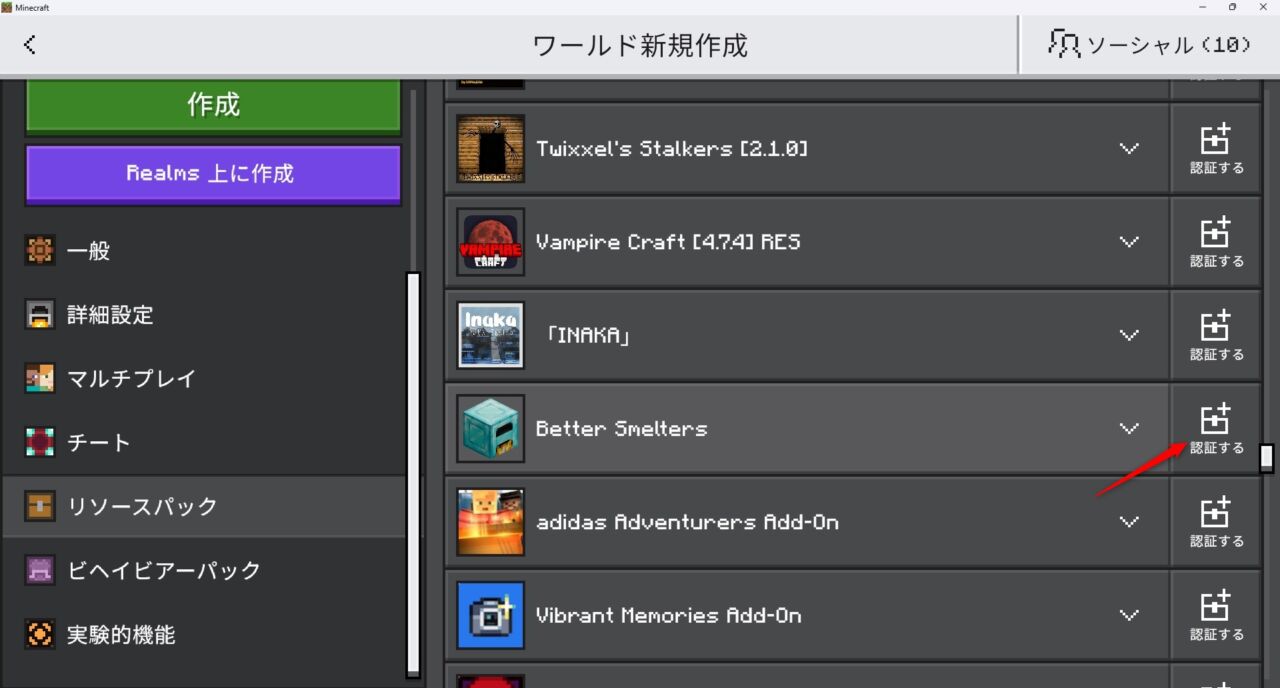The image size is (1280, 688).
Task: Select the Better Smelters pack name
Action: pos(621,429)
